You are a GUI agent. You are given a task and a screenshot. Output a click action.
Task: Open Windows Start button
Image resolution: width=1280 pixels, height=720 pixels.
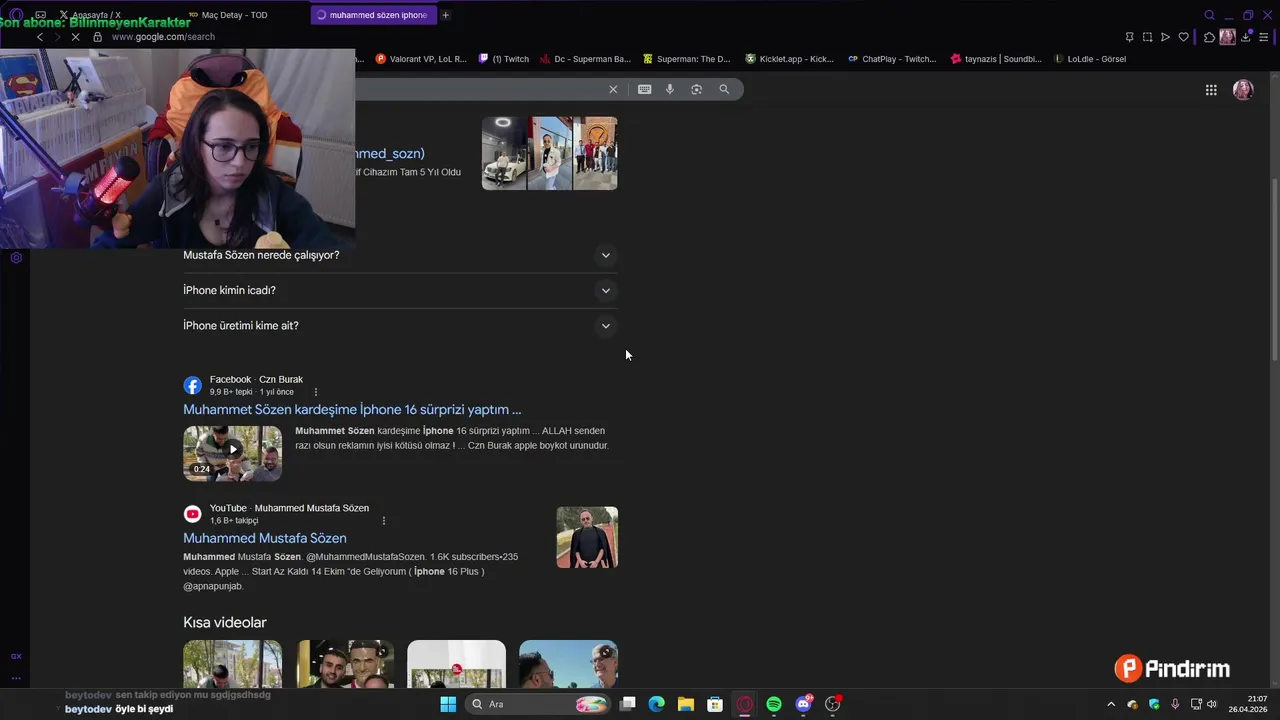tap(448, 704)
